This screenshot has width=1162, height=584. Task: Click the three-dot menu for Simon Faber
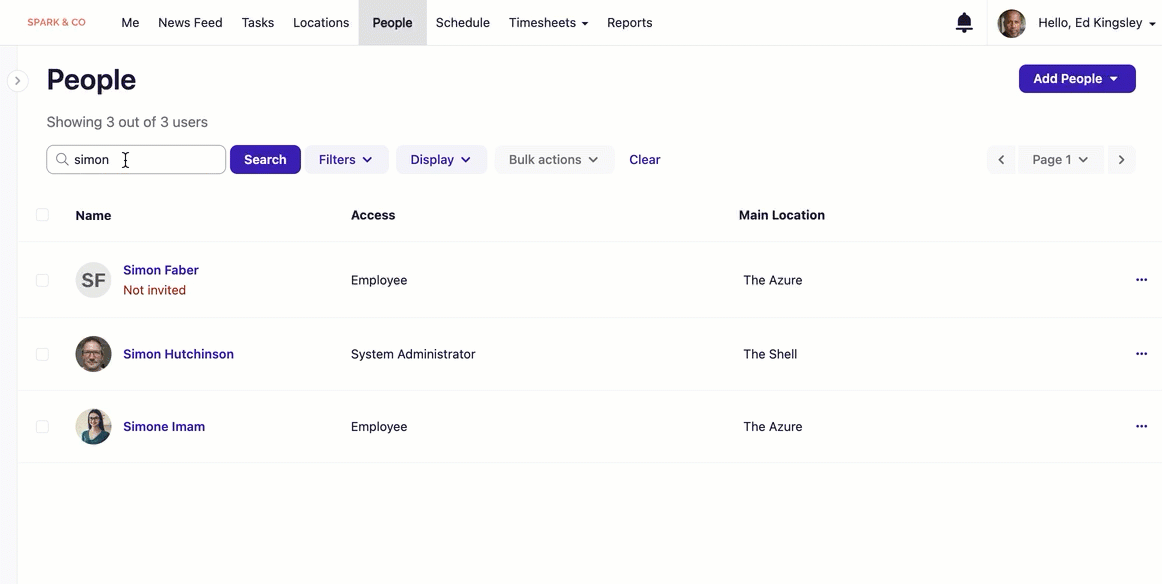point(1141,280)
